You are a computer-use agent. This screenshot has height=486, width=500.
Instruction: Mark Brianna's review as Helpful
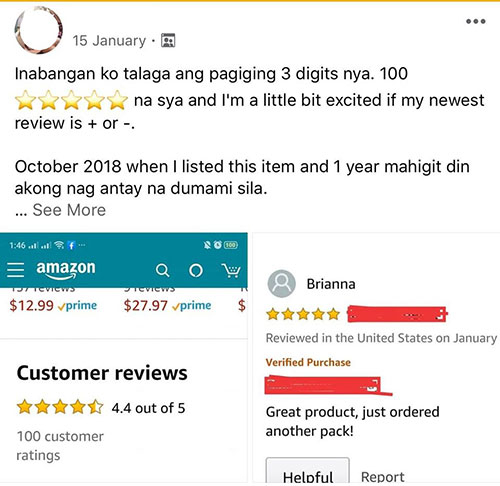coord(308,471)
